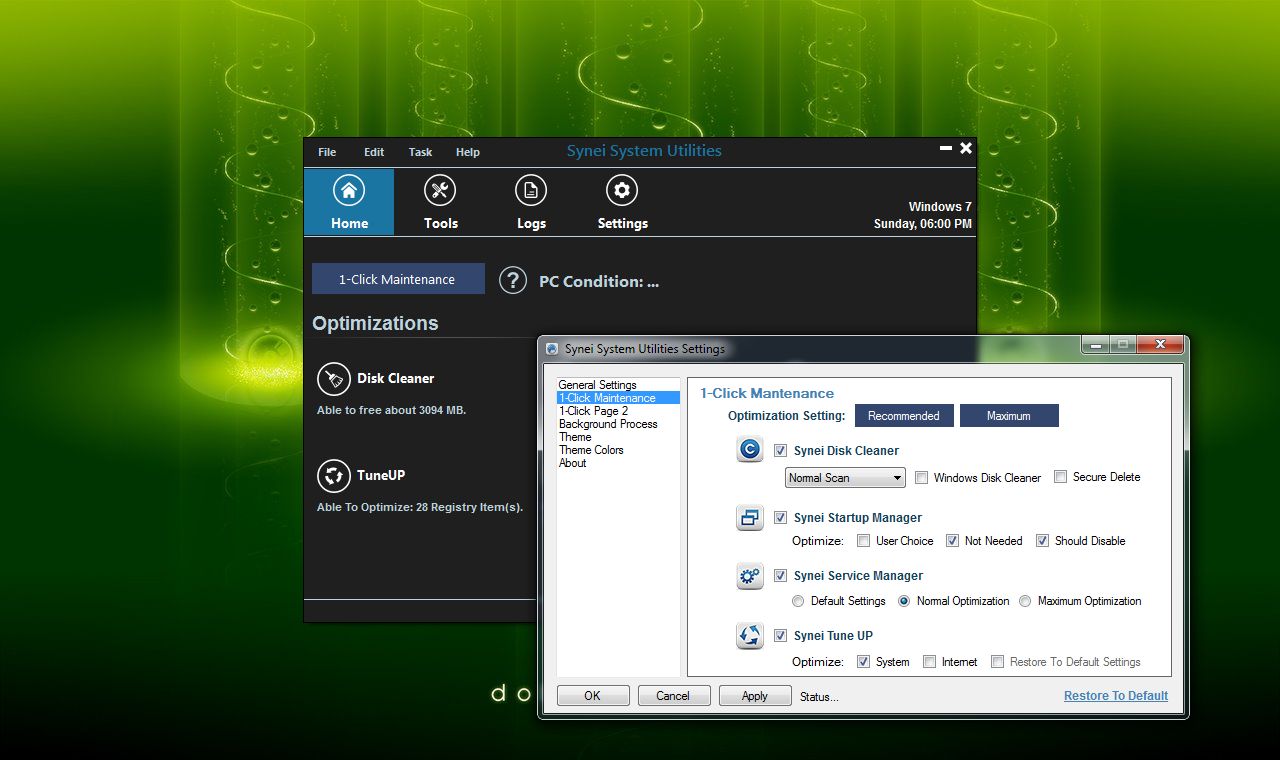The image size is (1280, 760).
Task: Click Cancel in the settings dialog
Action: tap(673, 696)
